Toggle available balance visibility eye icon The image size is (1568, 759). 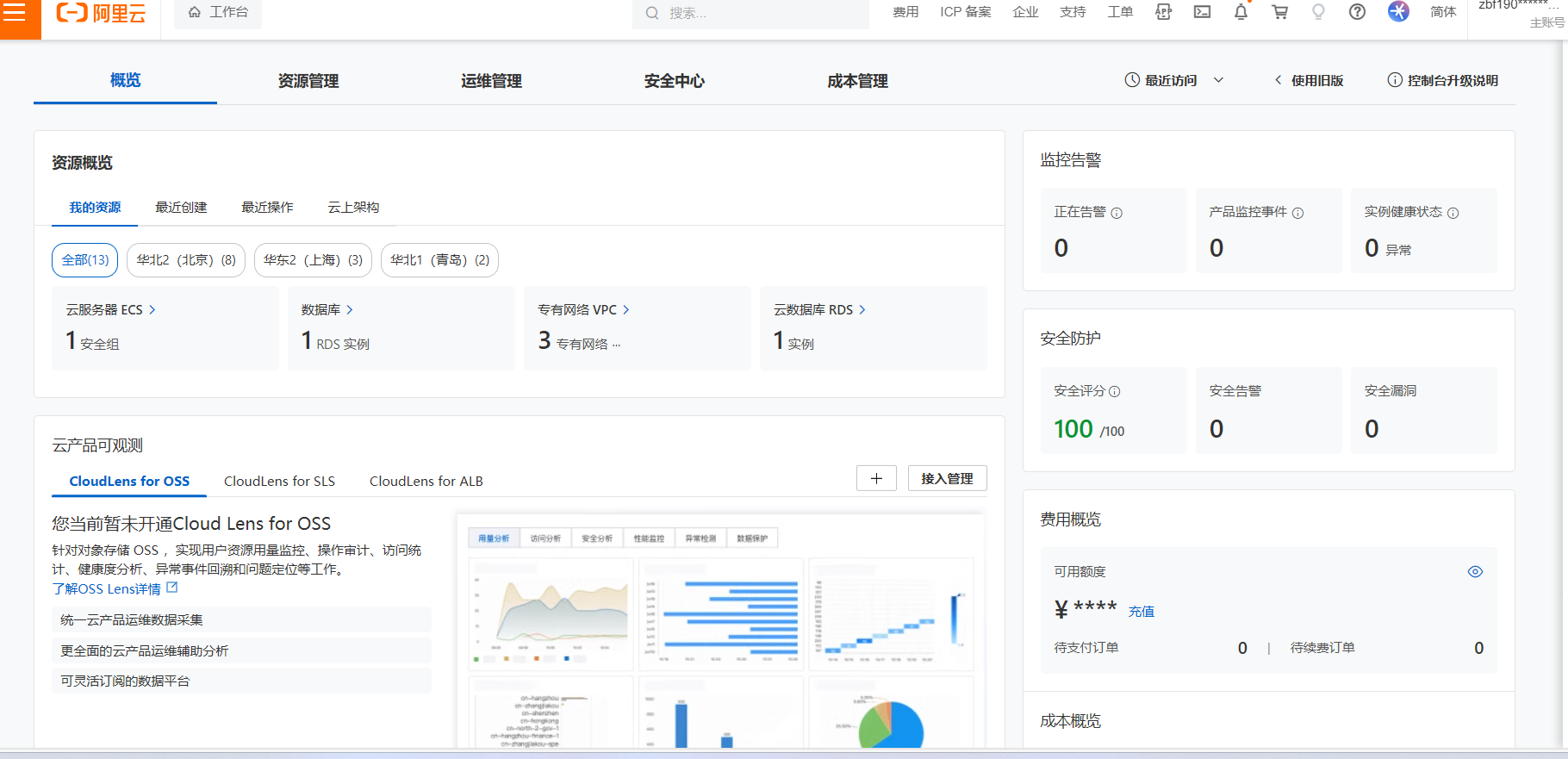tap(1475, 571)
